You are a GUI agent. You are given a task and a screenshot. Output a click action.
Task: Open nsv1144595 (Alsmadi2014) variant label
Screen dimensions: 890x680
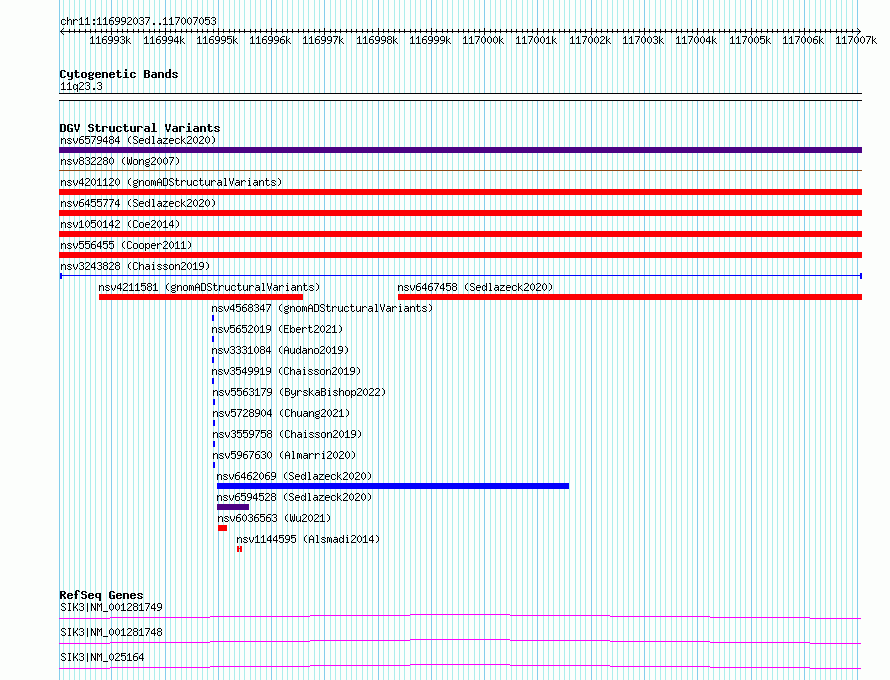(x=308, y=539)
